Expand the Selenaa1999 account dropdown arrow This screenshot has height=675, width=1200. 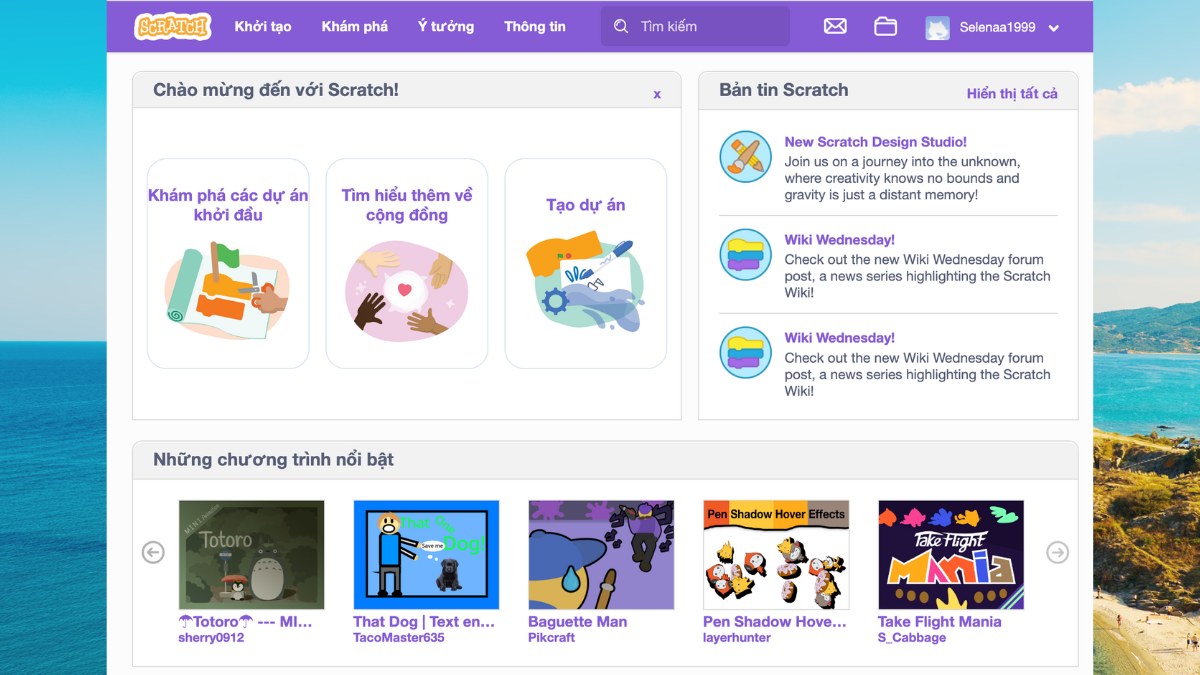pos(1053,28)
